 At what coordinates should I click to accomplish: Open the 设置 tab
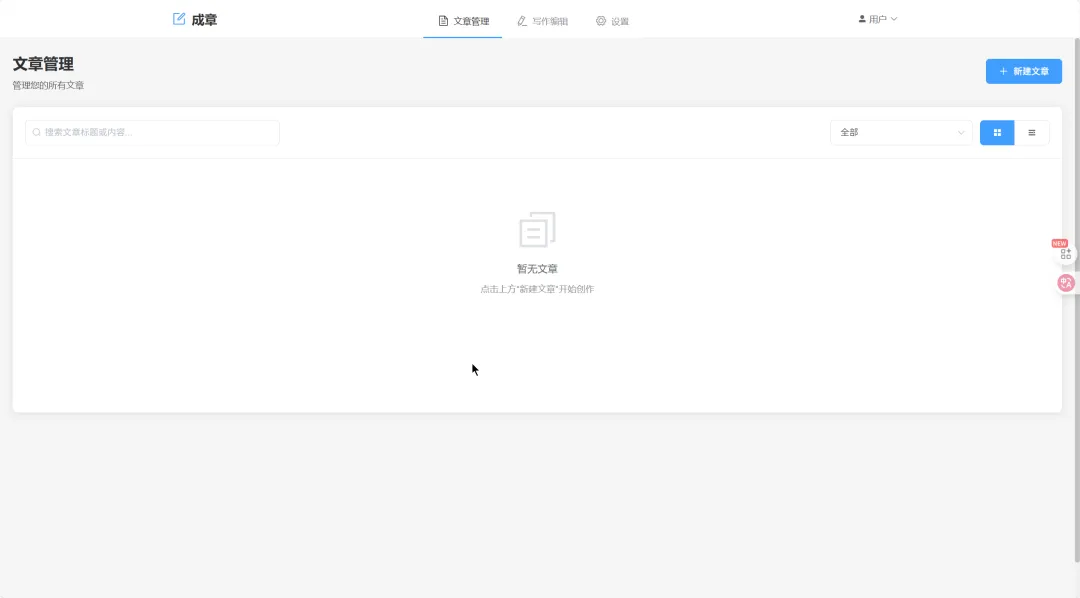pos(612,21)
